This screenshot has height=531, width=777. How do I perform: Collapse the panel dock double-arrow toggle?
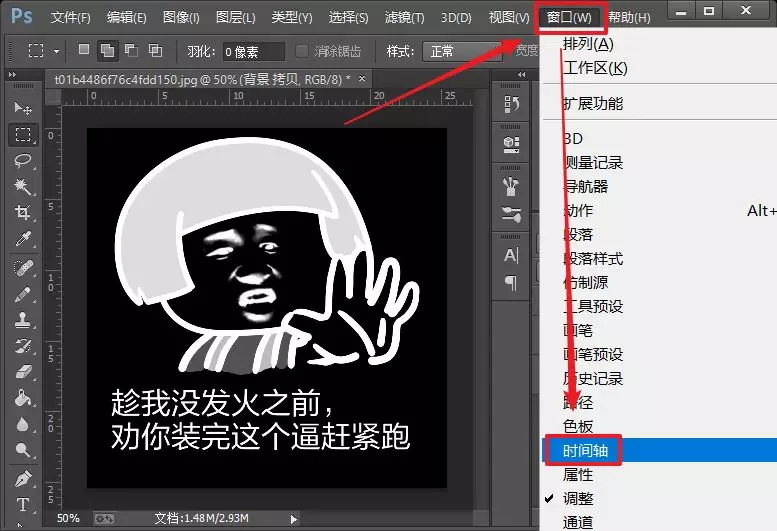pyautogui.click(x=521, y=74)
